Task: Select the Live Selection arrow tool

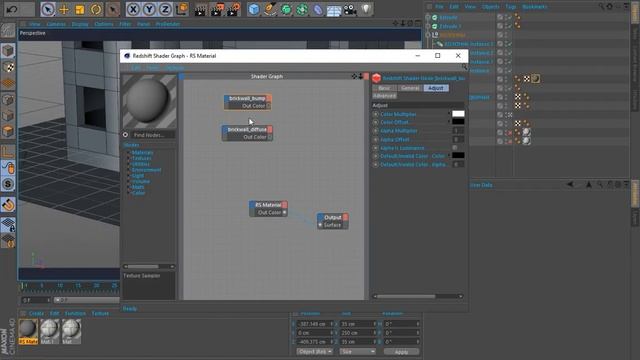Action: pos(48,9)
